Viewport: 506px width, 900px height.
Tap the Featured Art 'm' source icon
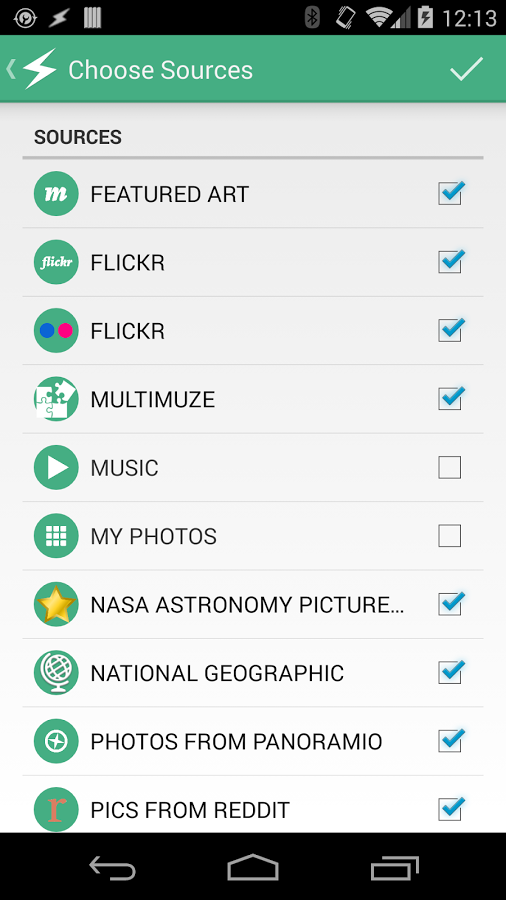(x=56, y=194)
